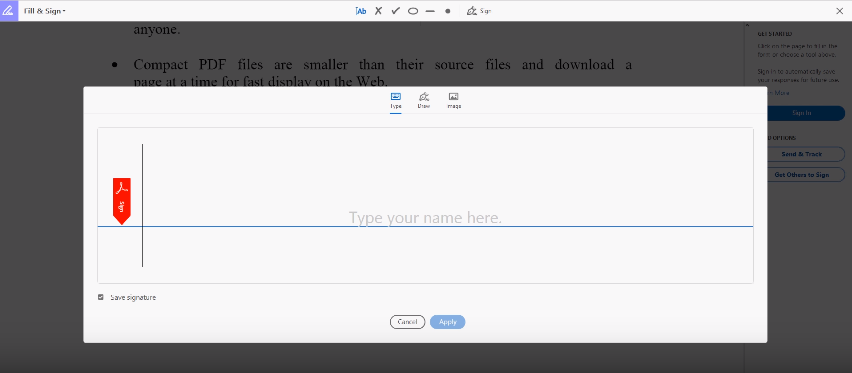Select the Circle ellipse tool
852x373 pixels.
(413, 11)
